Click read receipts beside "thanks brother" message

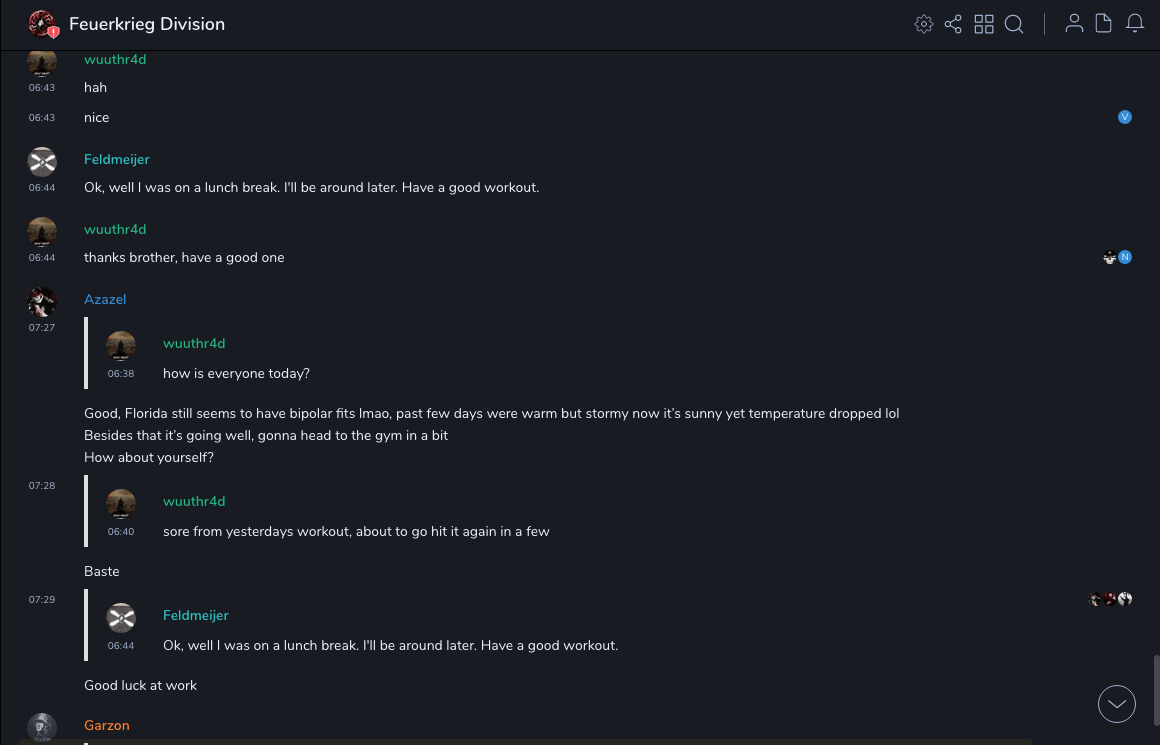coord(1117,257)
